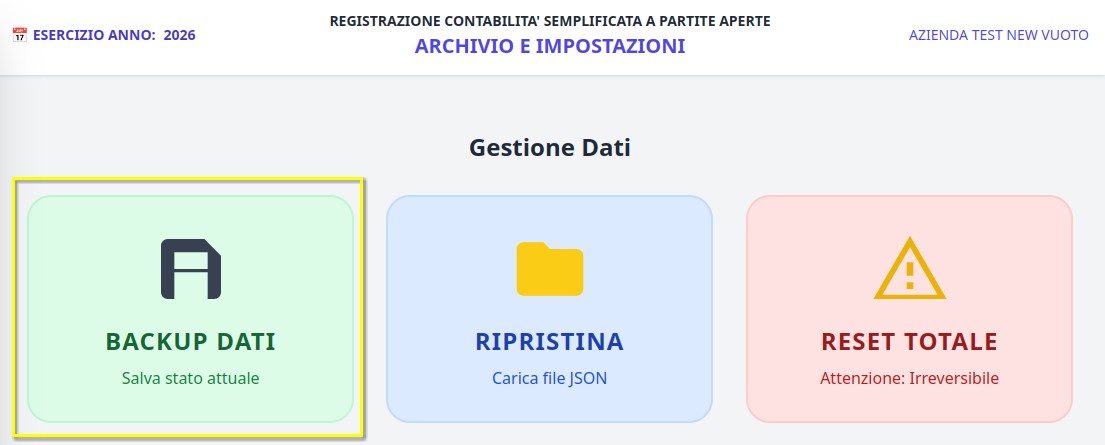This screenshot has width=1105, height=445.
Task: Click the Carica file JSON subtitle
Action: [x=549, y=379]
